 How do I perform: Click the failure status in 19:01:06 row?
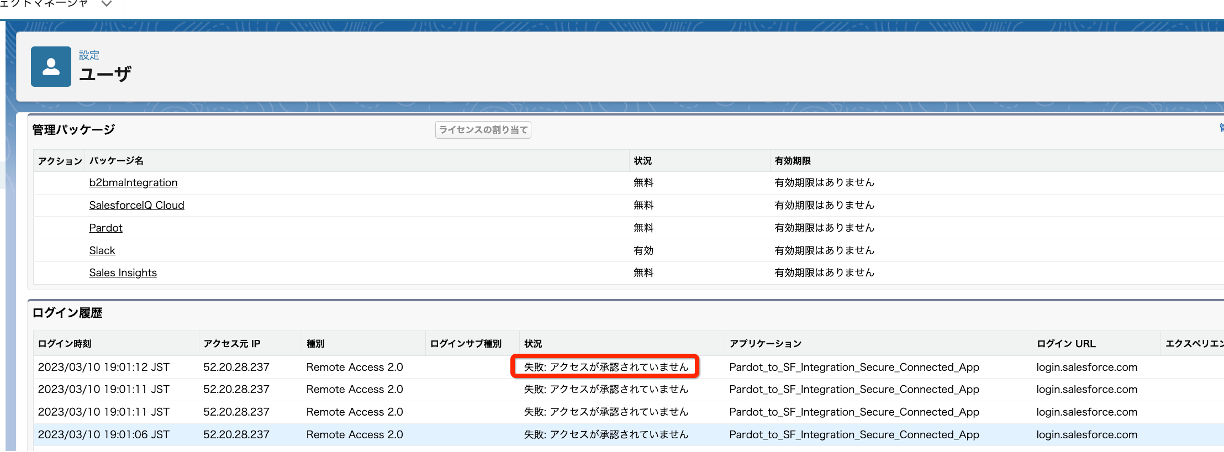(606, 434)
